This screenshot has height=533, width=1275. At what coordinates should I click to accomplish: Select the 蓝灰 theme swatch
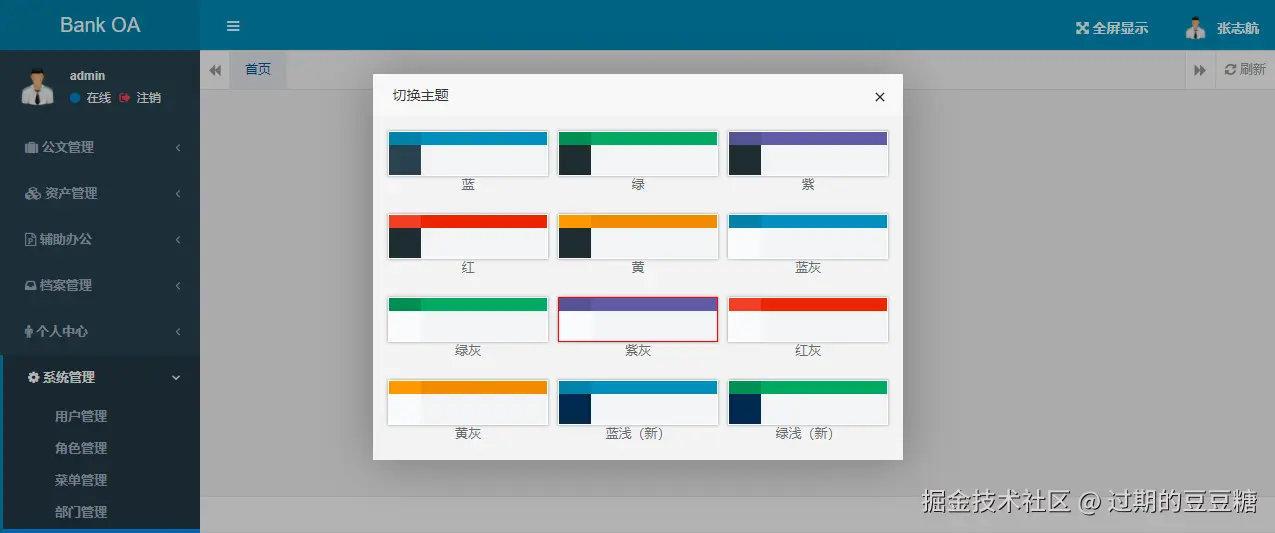tap(808, 236)
